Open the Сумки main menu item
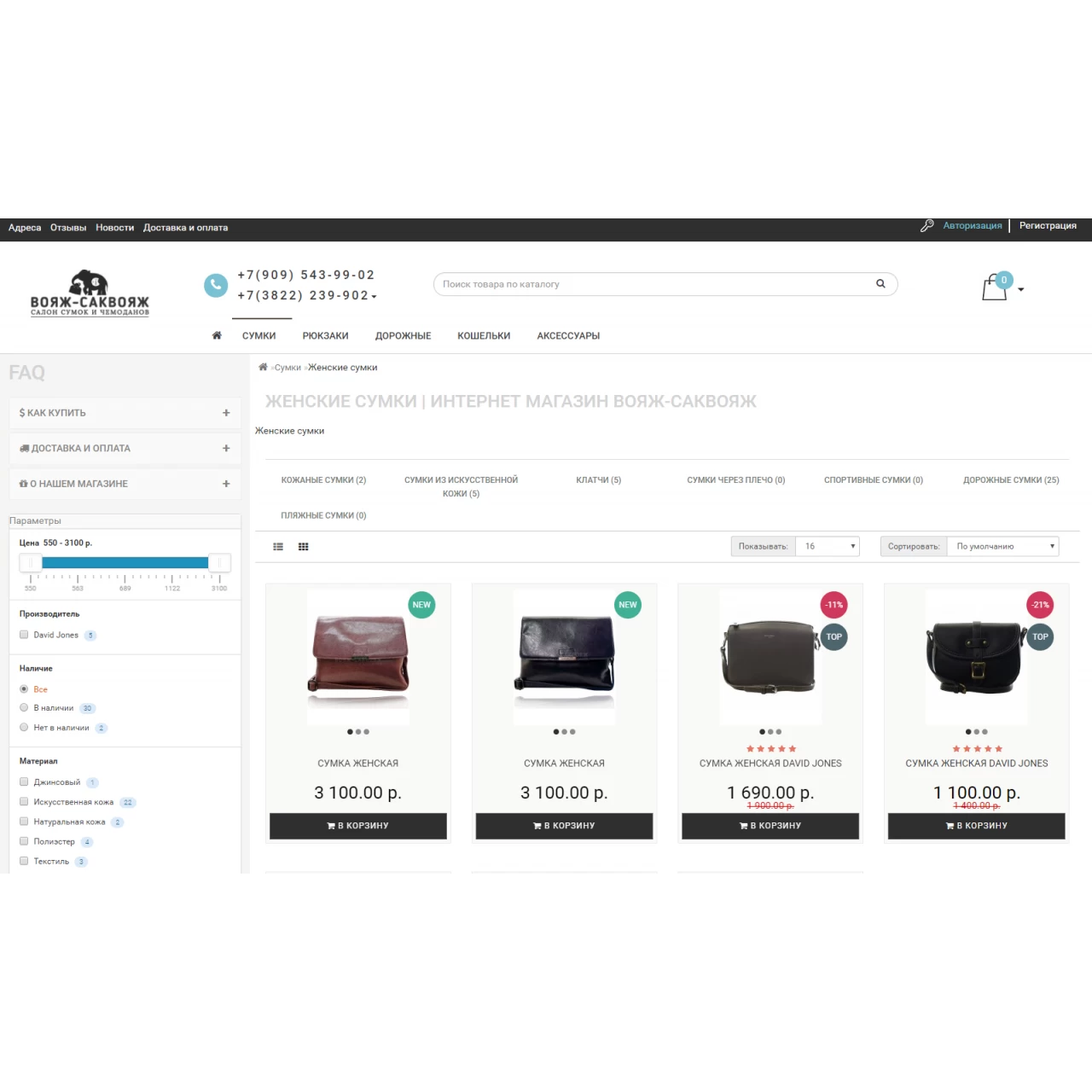 click(259, 336)
